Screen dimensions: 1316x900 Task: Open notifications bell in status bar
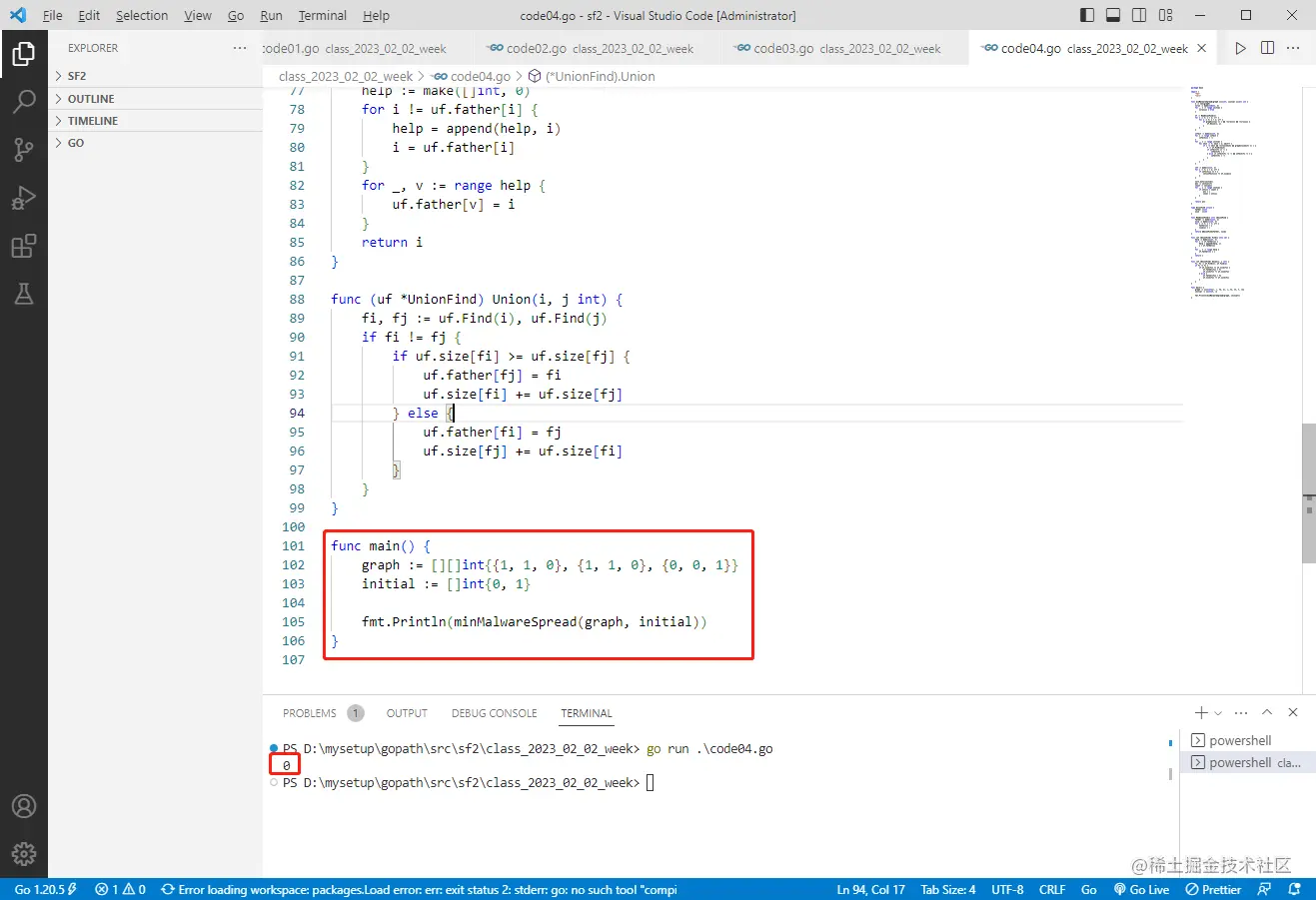pos(1295,889)
